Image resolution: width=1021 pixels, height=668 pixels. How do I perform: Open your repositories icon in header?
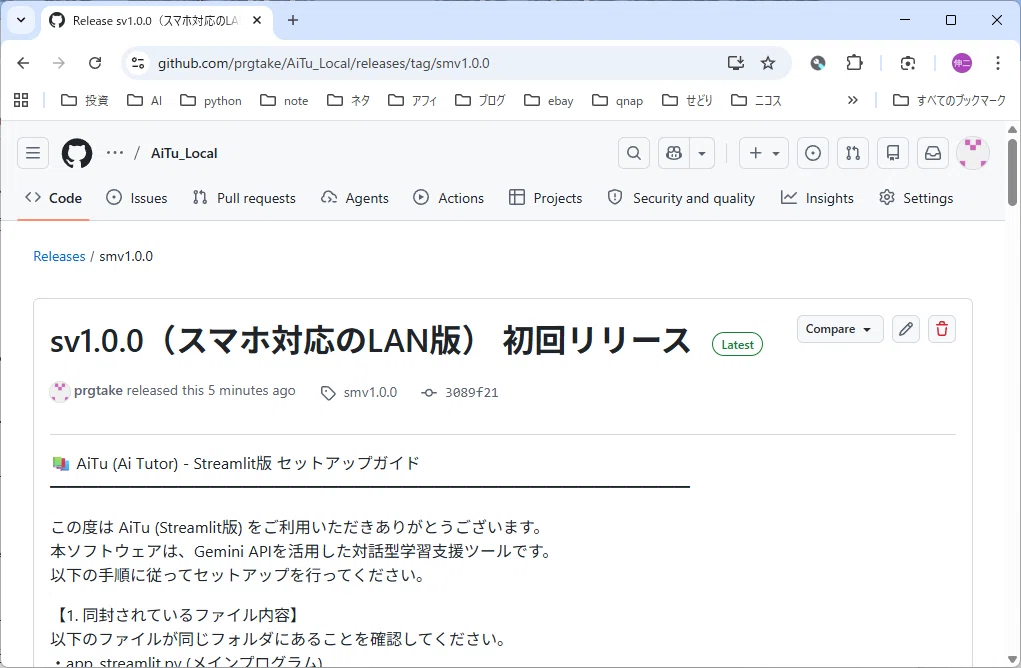(893, 153)
